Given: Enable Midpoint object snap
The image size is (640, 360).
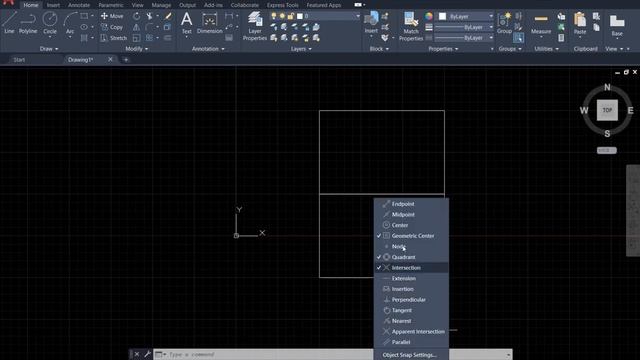Looking at the screenshot, I should click(411, 214).
